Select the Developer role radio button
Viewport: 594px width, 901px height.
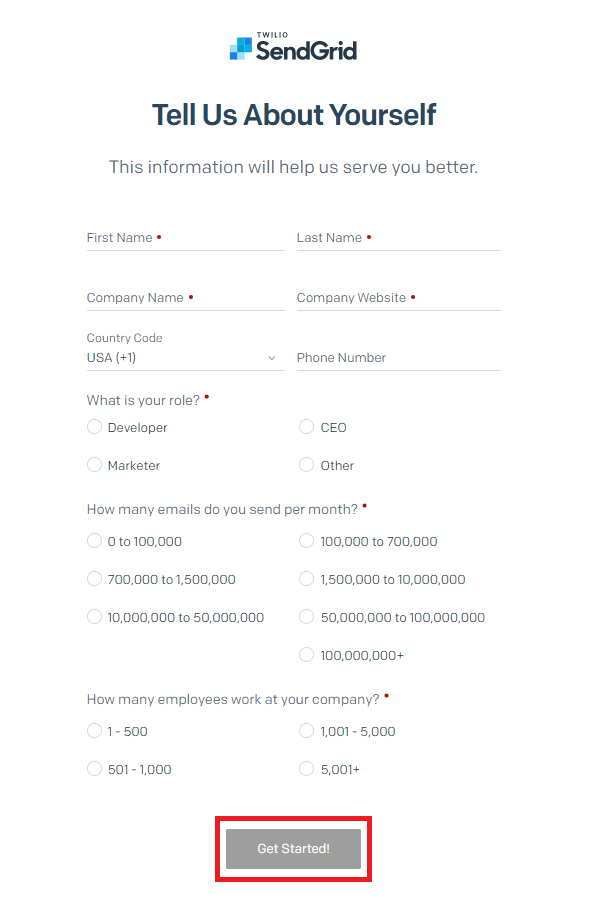click(x=94, y=427)
